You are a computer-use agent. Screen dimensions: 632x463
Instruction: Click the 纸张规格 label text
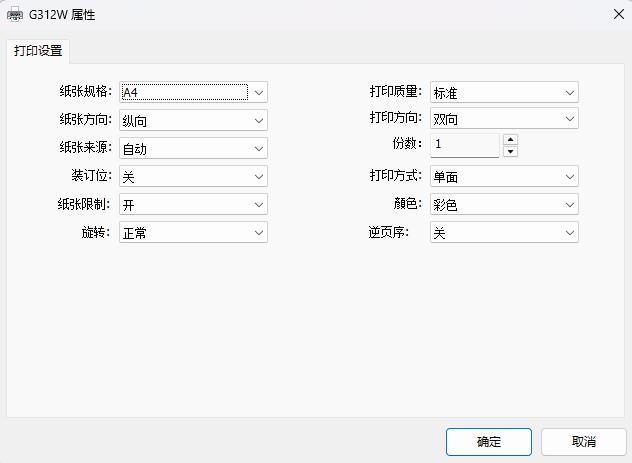coord(85,92)
